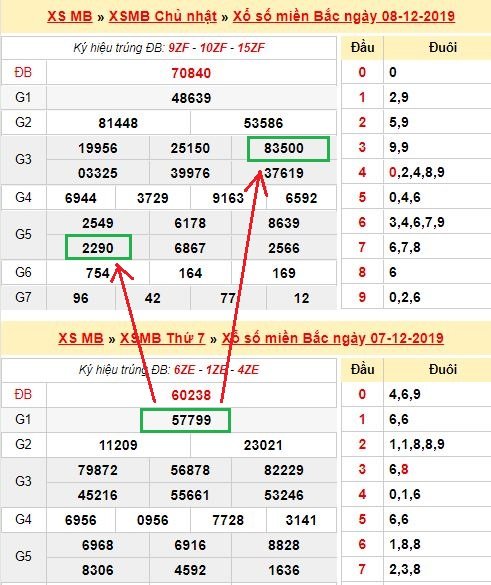The height and width of the screenshot is (585, 491).
Task: Open the top XS MB link
Action: pos(70,16)
